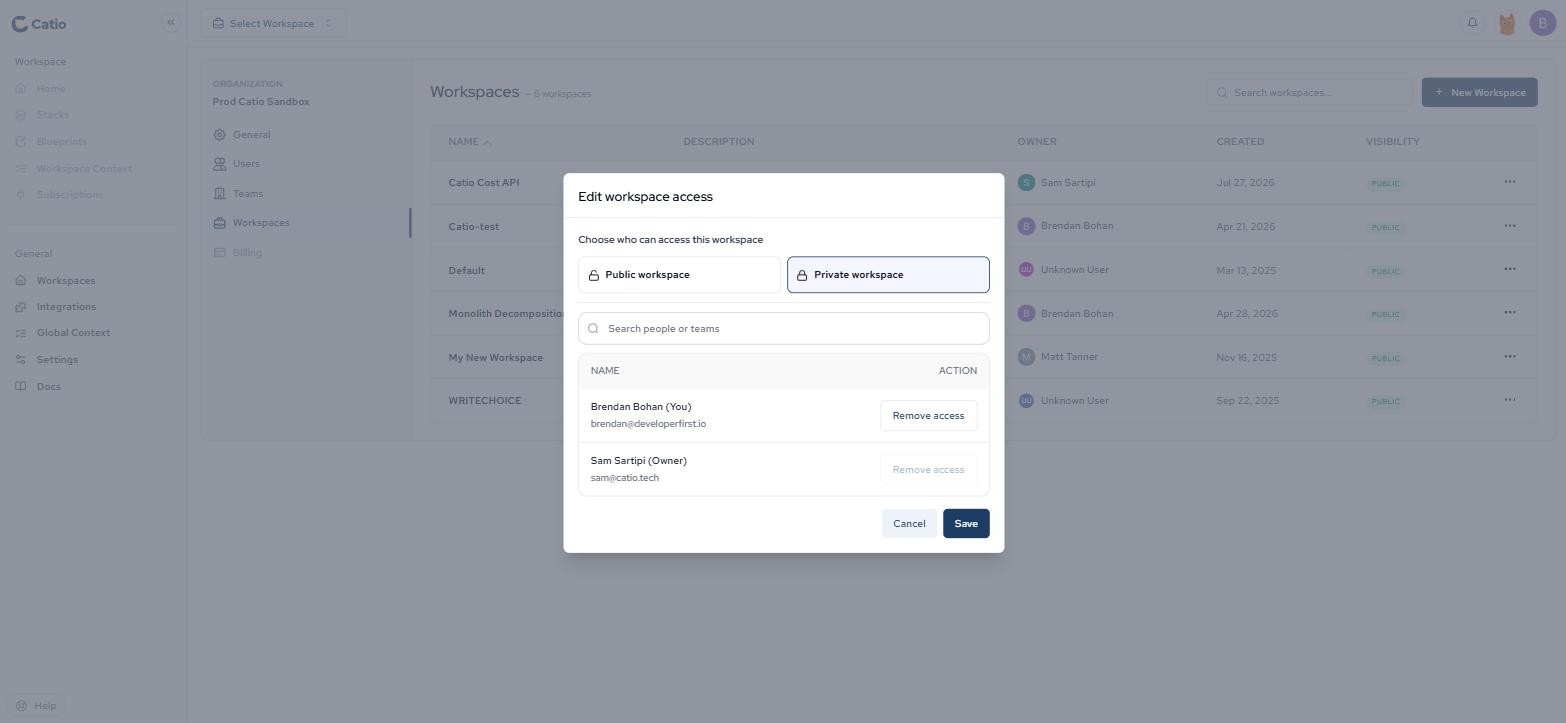Open the Help icon at the bottom left
Image resolution: width=1566 pixels, height=723 pixels.
(20, 706)
